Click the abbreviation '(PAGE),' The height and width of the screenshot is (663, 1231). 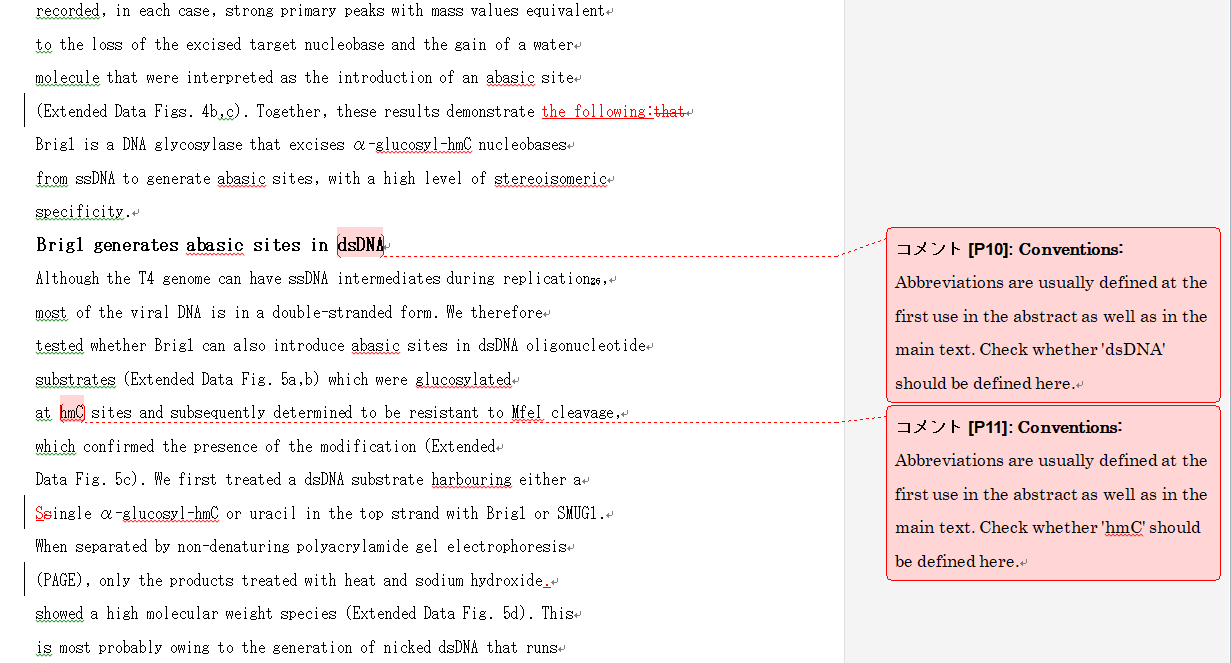(x=65, y=580)
